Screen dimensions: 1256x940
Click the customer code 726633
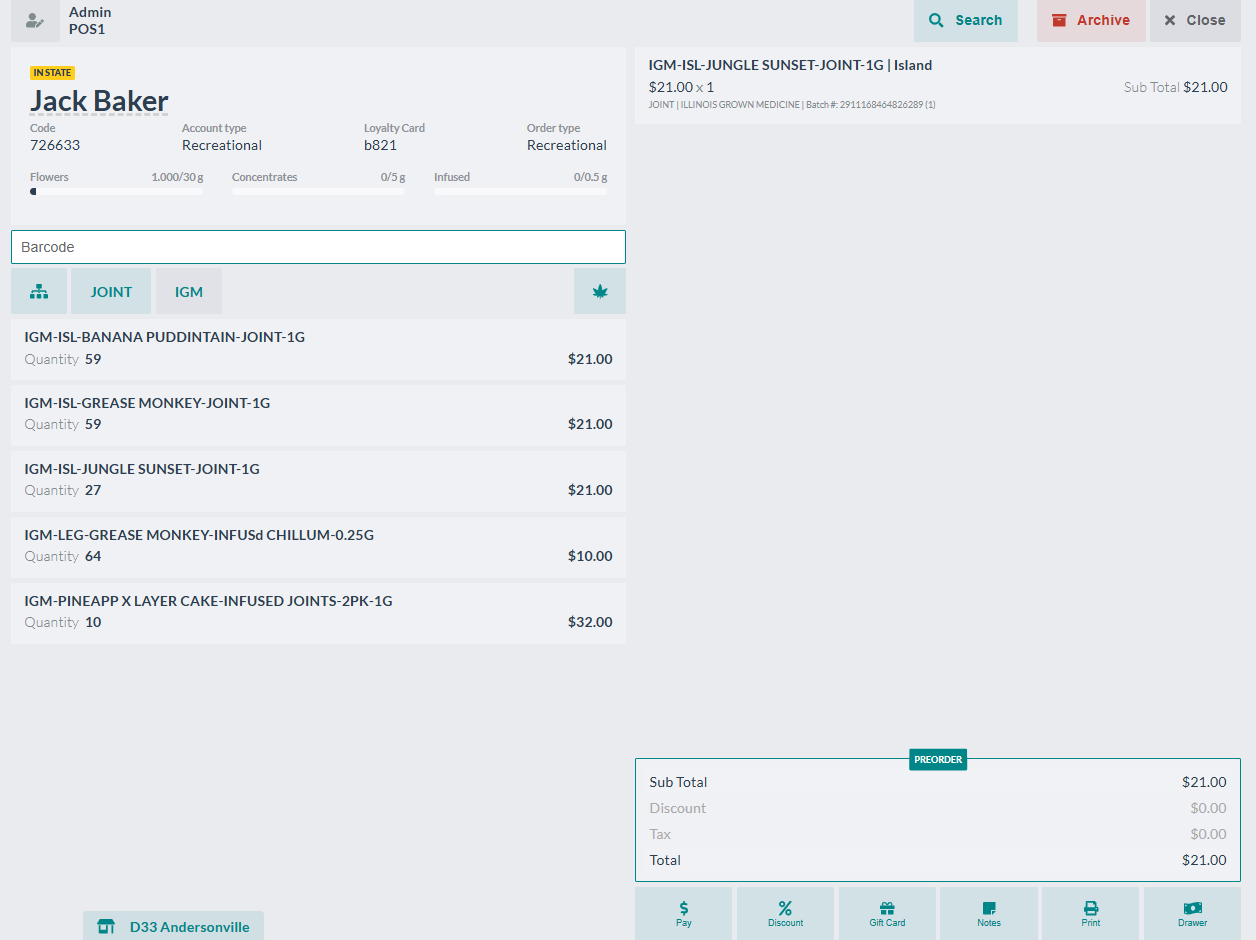coord(55,145)
